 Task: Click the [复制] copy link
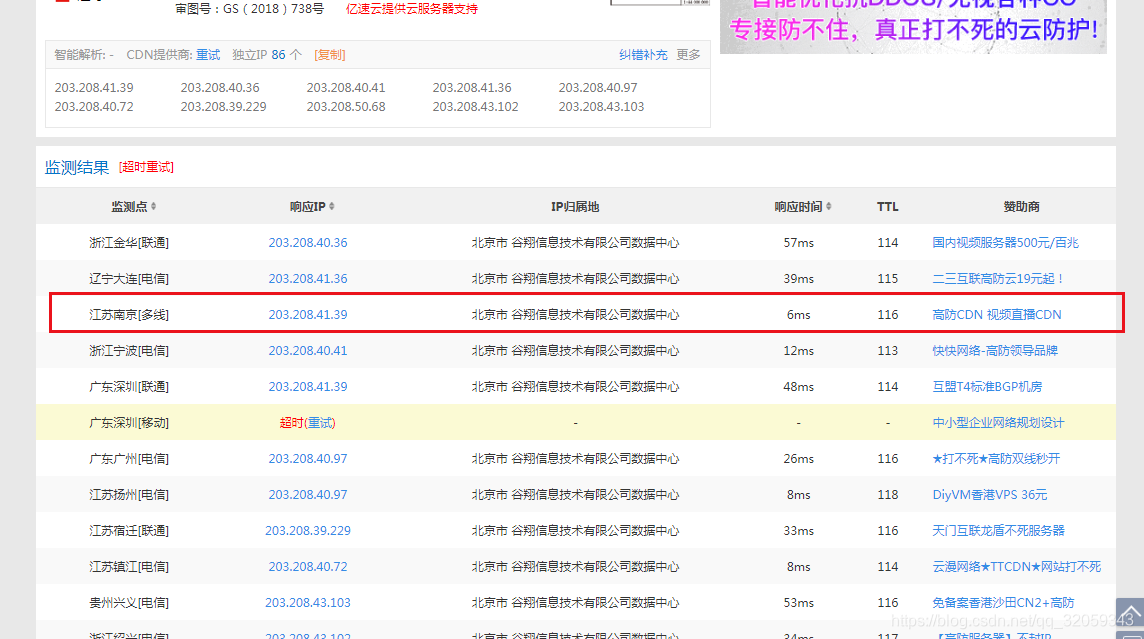330,55
